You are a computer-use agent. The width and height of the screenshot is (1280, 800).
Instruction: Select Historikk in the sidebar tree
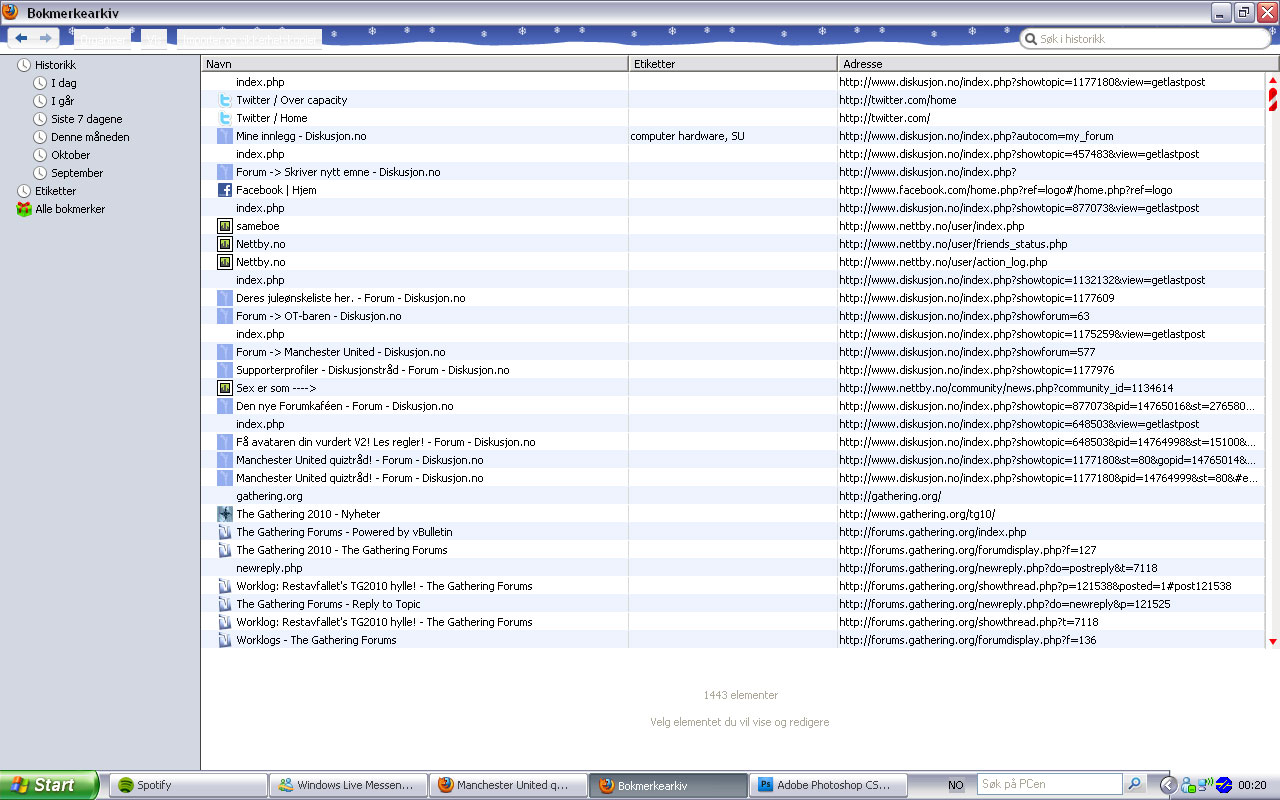[x=55, y=65]
